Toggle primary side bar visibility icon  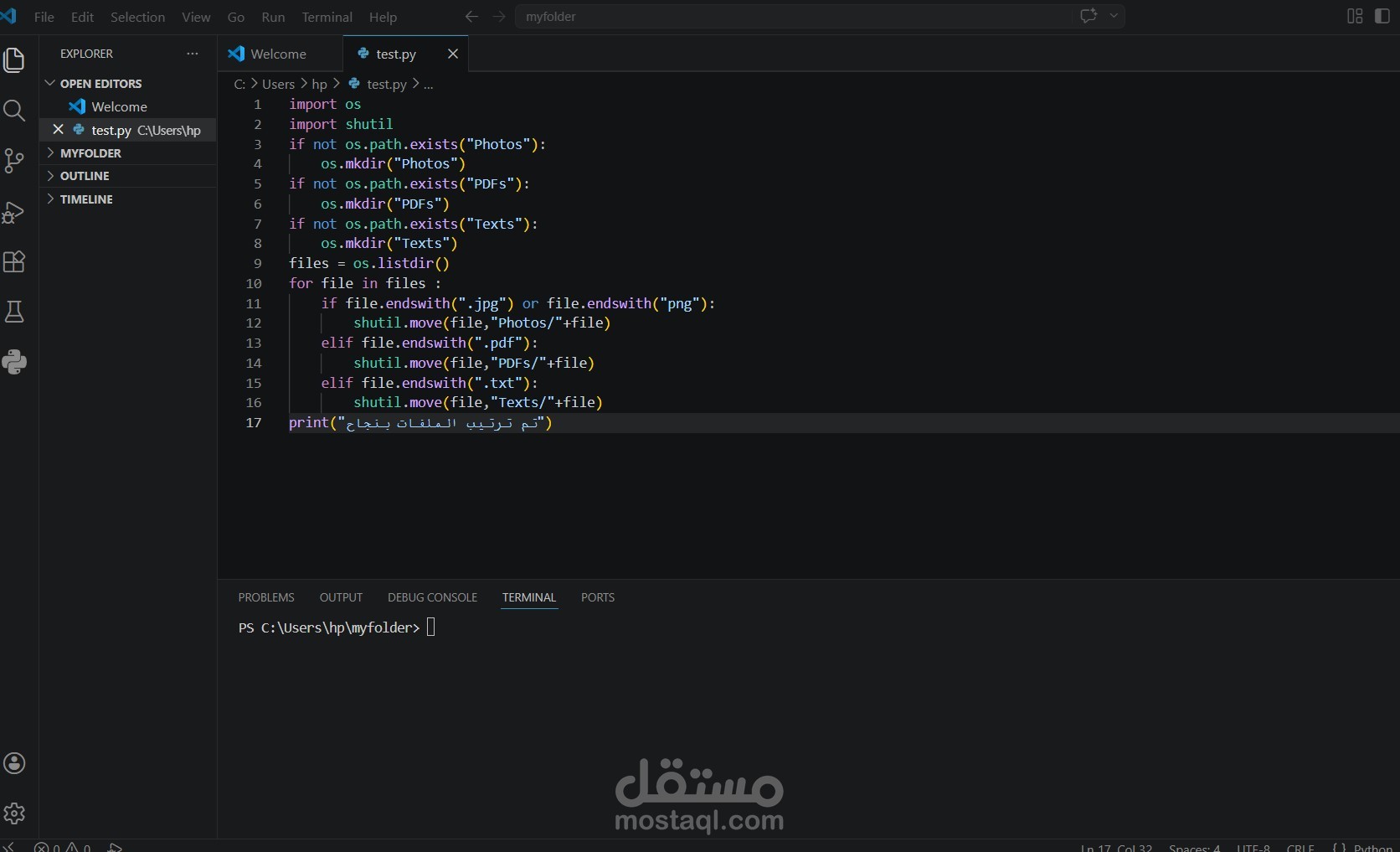pos(1382,17)
